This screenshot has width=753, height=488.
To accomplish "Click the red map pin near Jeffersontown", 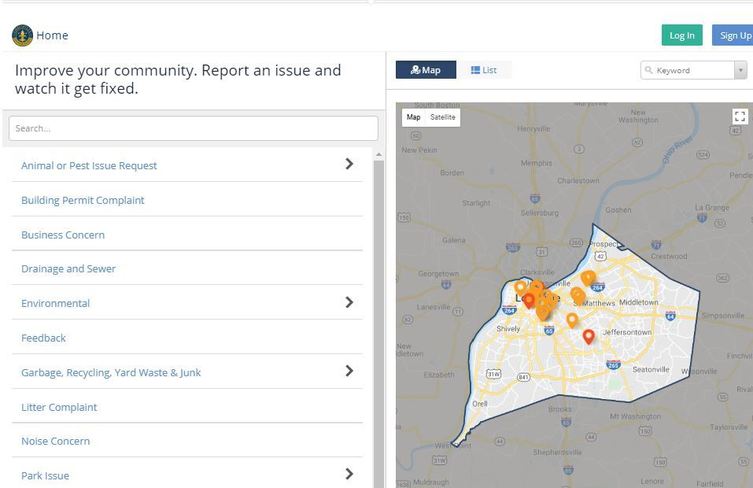I will (588, 337).
